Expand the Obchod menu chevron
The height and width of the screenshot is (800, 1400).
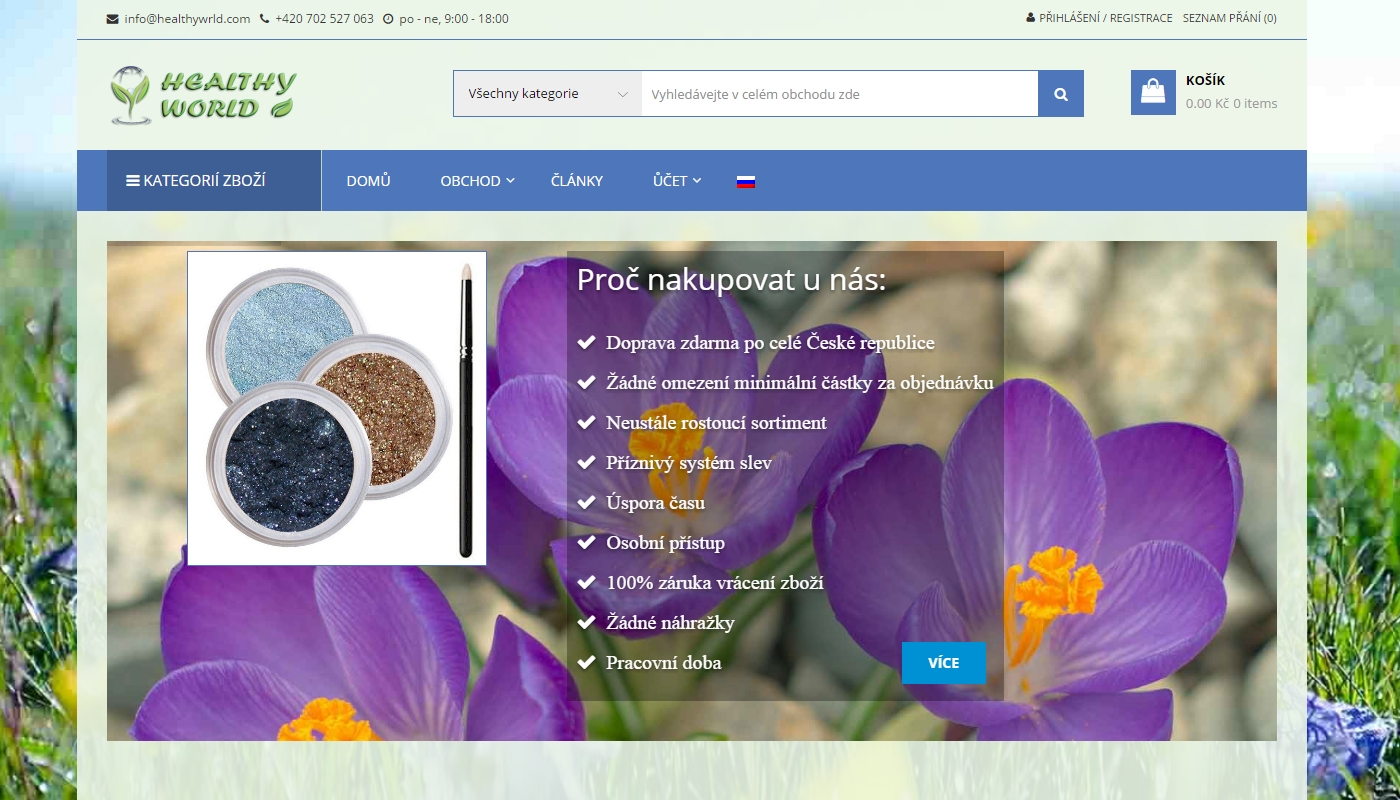(510, 180)
